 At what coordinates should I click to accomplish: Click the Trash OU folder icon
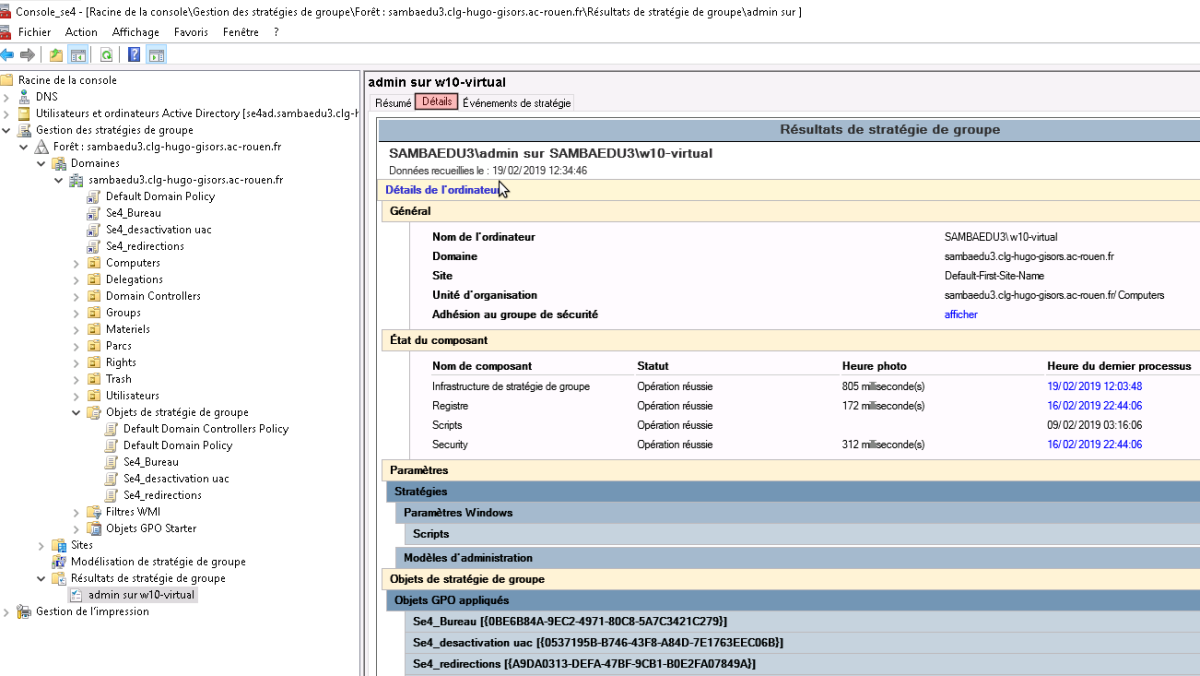tap(95, 379)
